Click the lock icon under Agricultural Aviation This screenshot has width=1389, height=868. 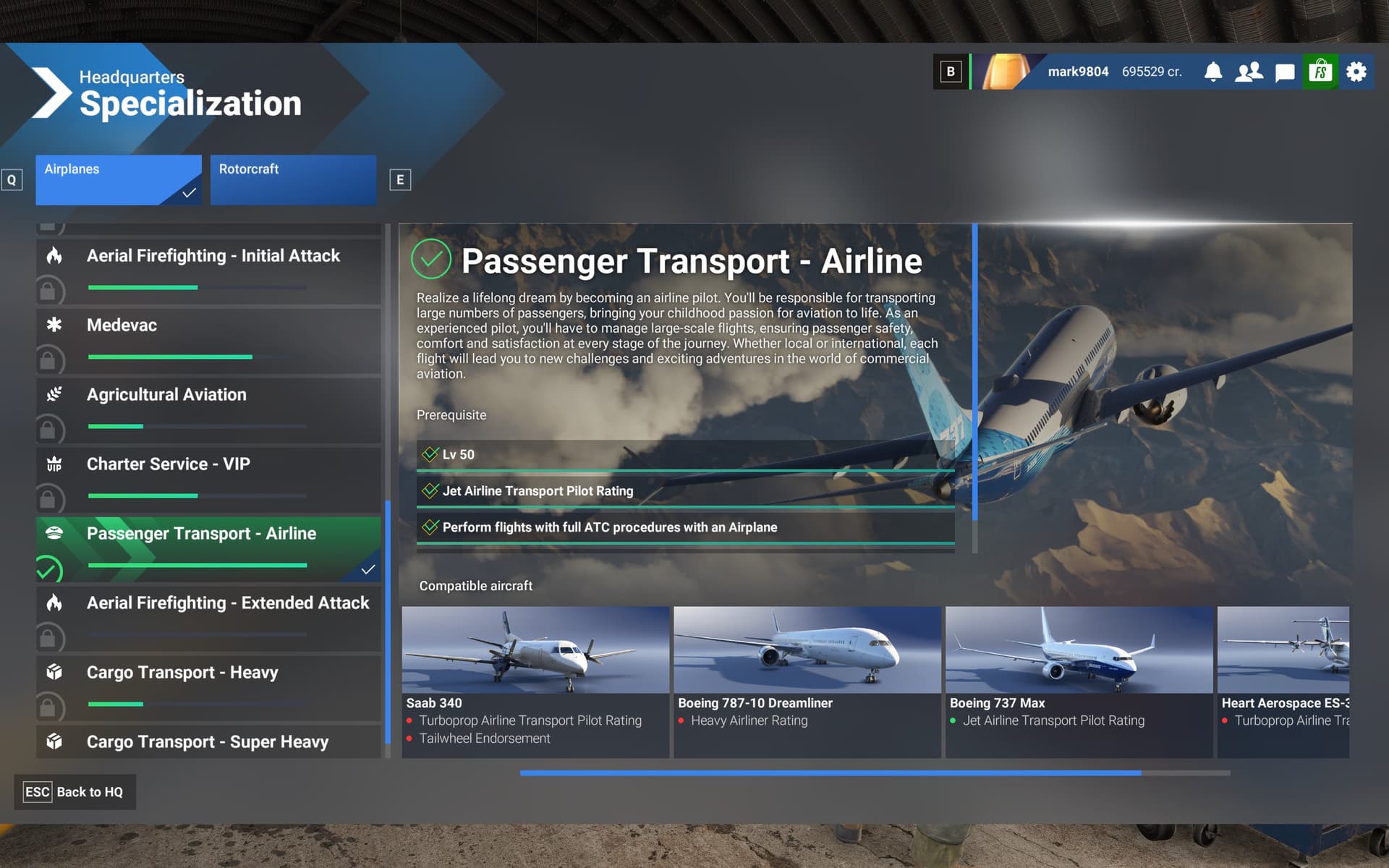tap(48, 430)
